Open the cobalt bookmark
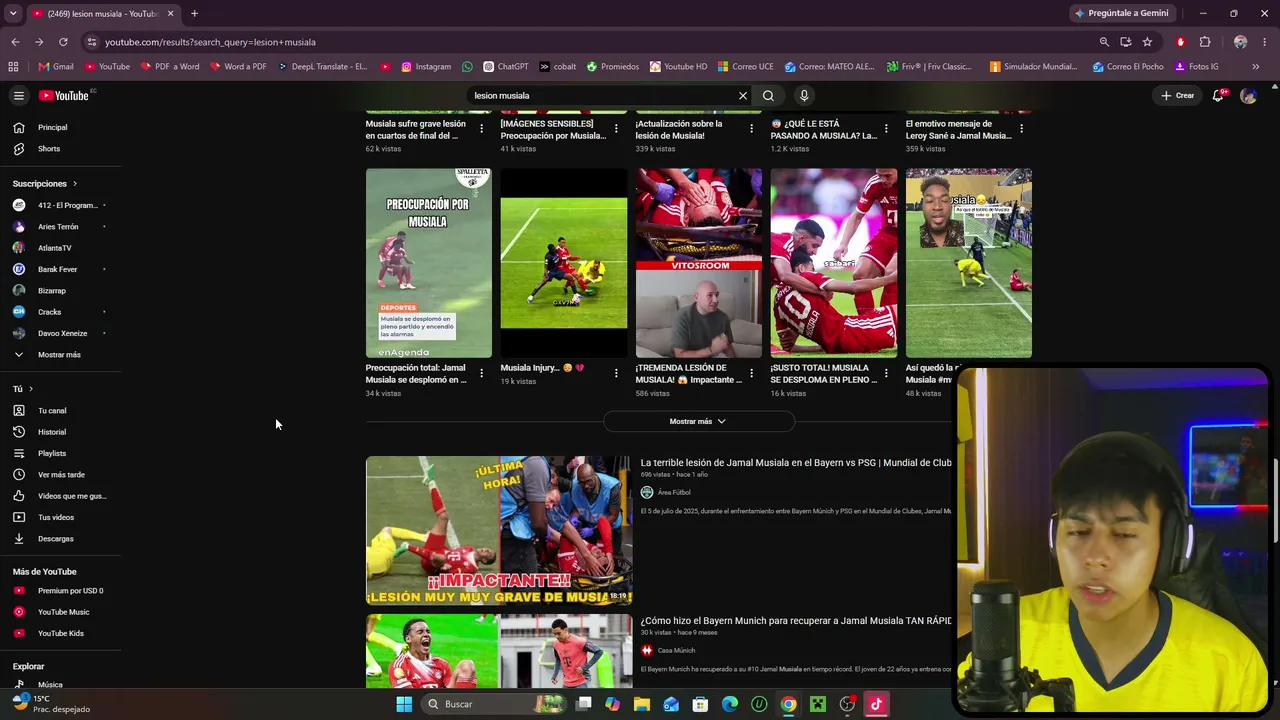The image size is (1280, 720). tap(558, 67)
